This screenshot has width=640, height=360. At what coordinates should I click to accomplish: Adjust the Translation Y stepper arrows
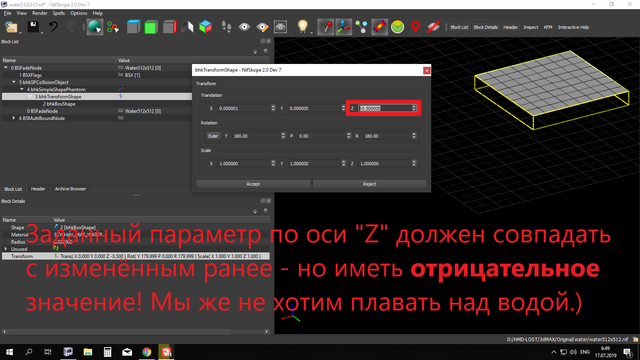pyautogui.click(x=343, y=108)
